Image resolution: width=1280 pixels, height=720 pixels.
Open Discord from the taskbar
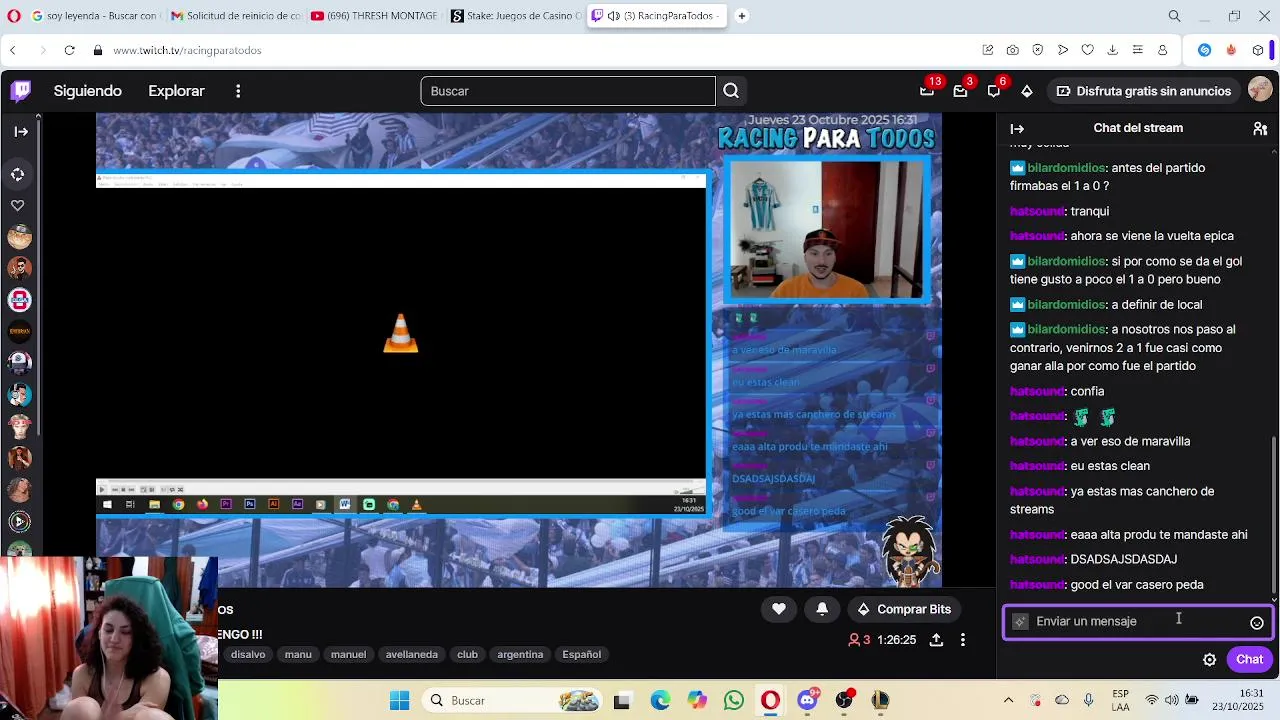coord(807,700)
